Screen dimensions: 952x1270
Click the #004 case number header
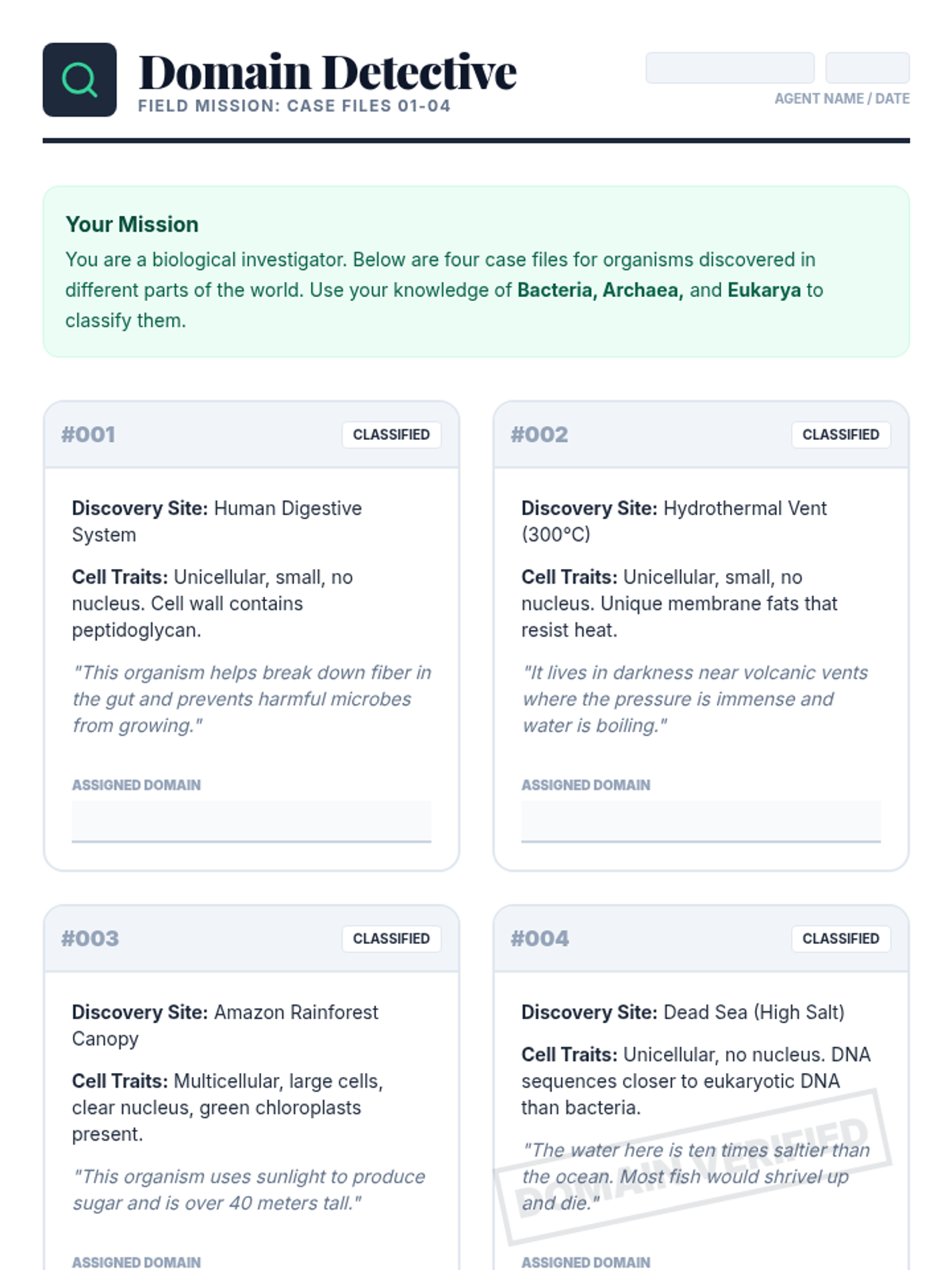click(x=539, y=938)
